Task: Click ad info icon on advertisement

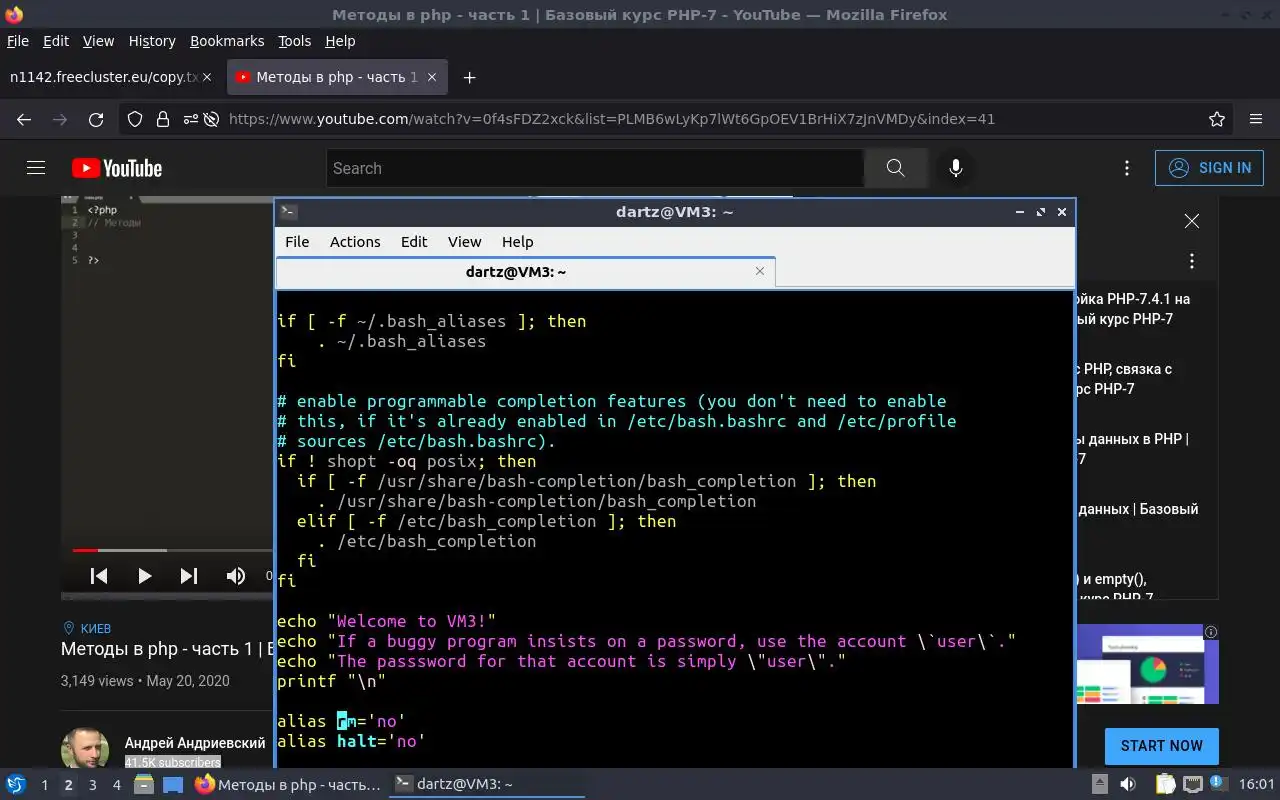Action: [1211, 632]
